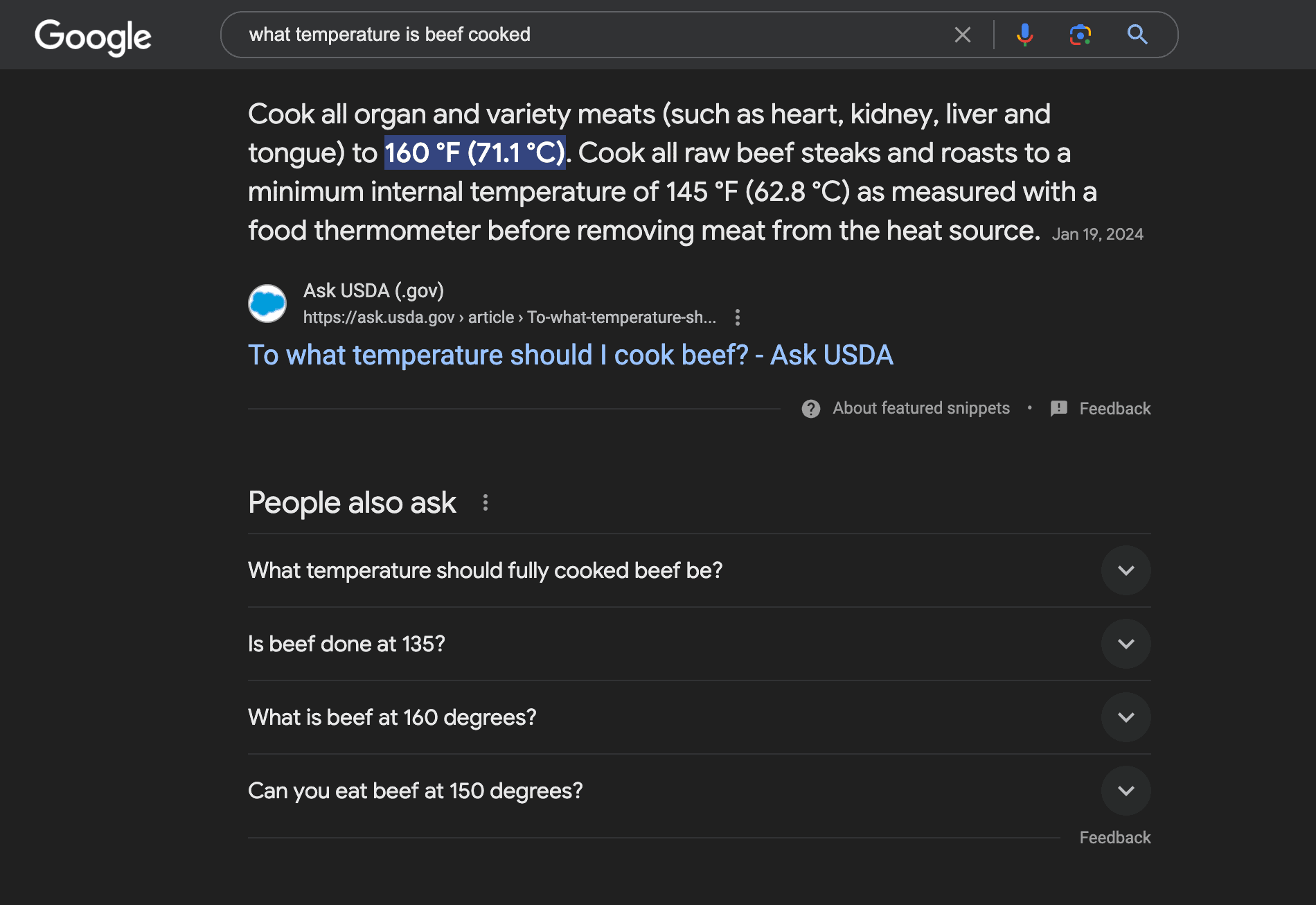Start voice search with microphone icon

[x=1024, y=35]
